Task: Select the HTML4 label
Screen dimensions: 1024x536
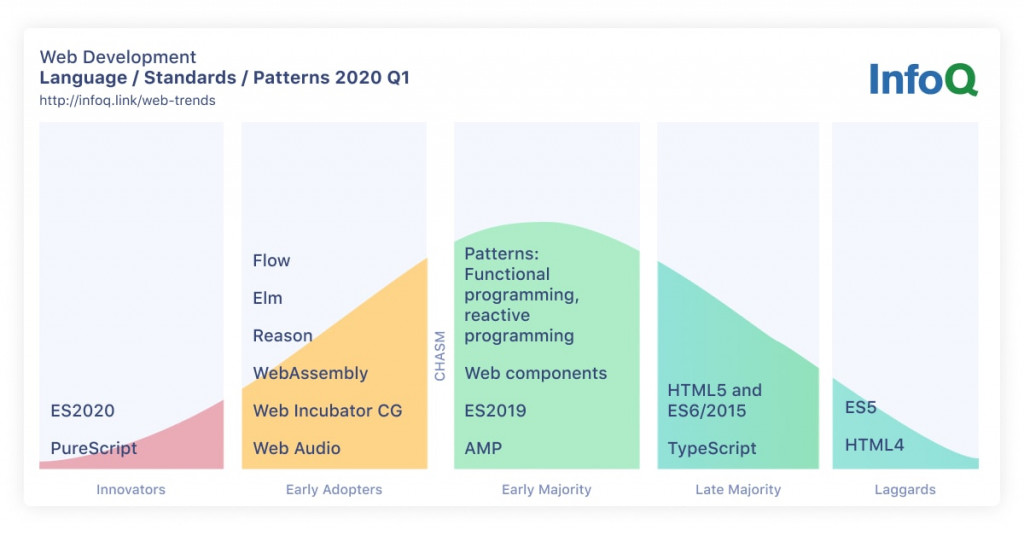Action: 874,445
